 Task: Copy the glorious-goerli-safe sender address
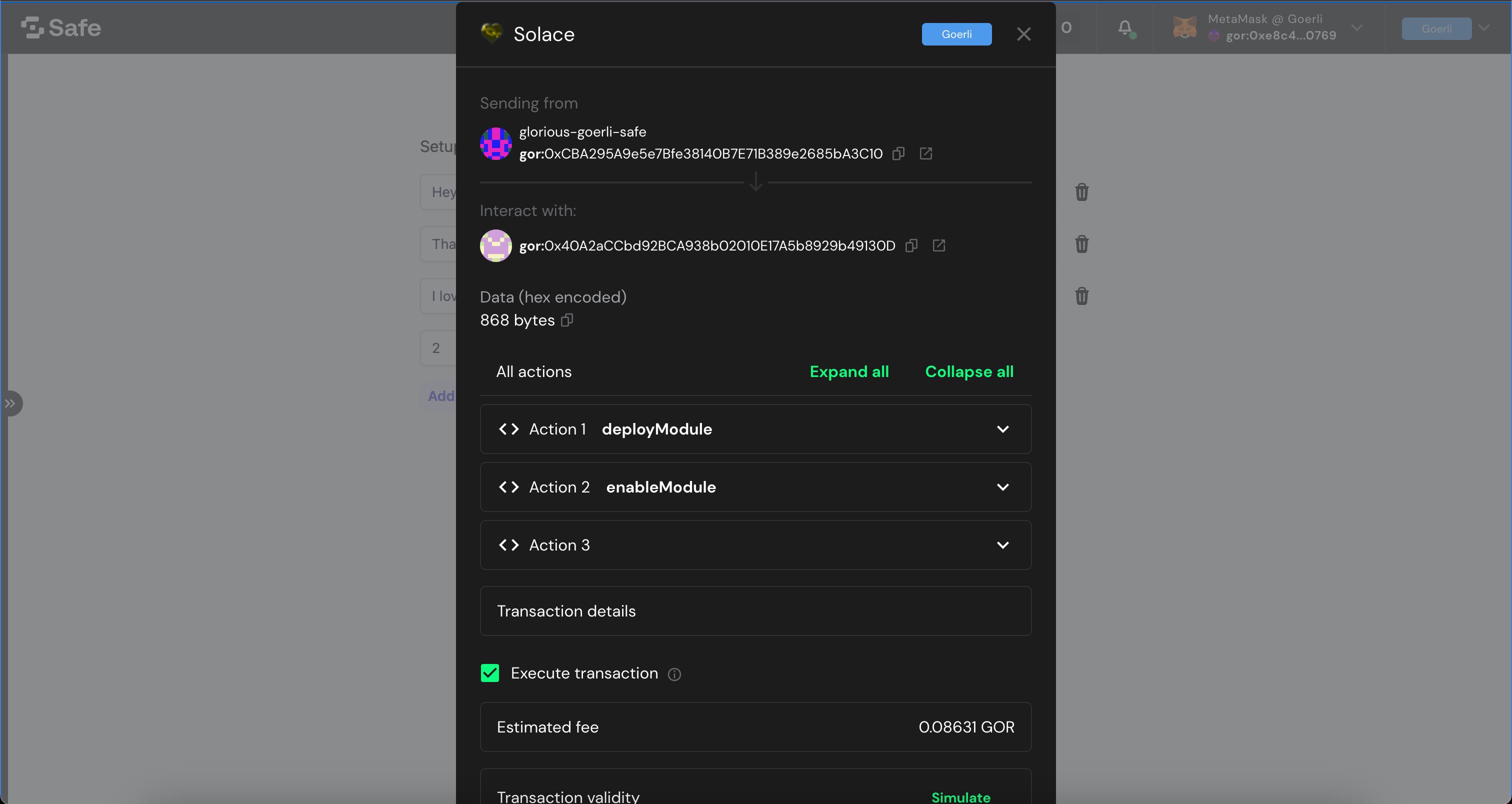tap(898, 154)
